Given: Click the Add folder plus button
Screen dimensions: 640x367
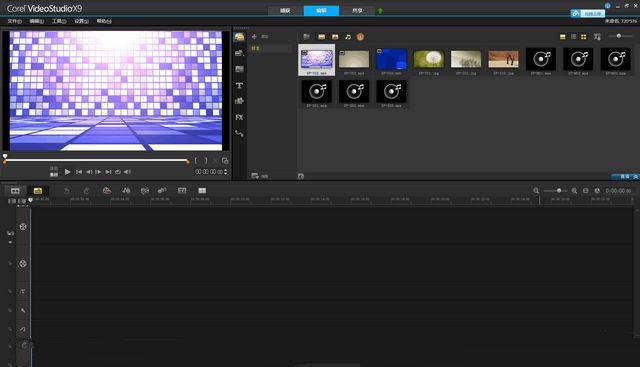Looking at the screenshot, I should point(254,37).
